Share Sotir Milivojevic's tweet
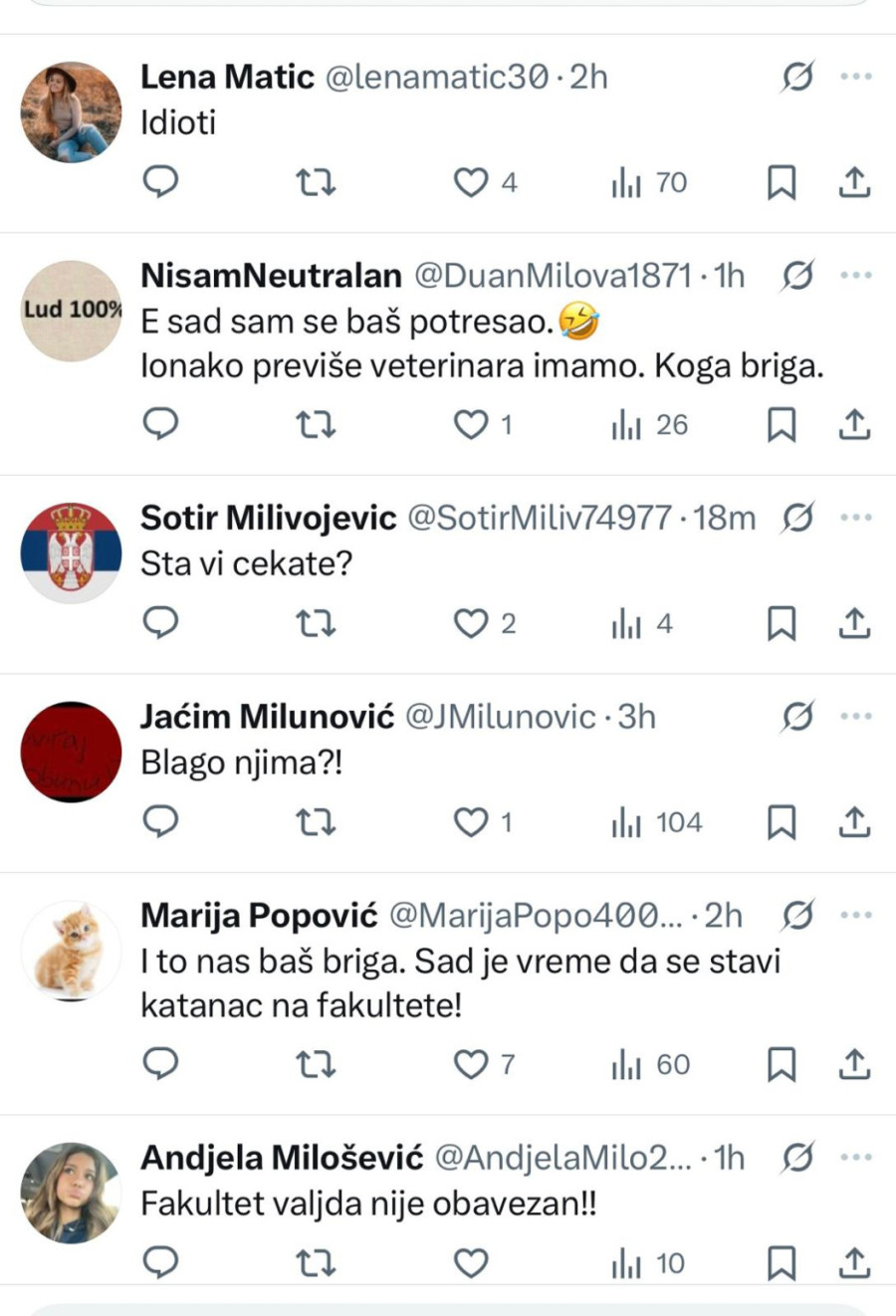The image size is (896, 1316). click(854, 624)
